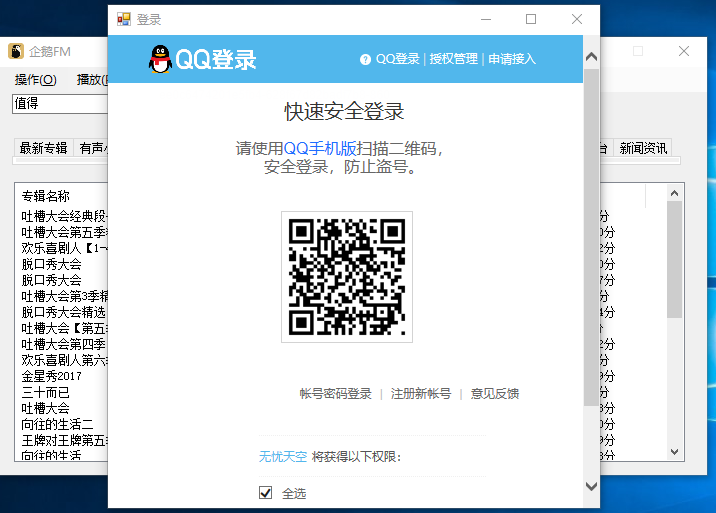Open 操作(O) menu in 企鹅FM

[x=36, y=79]
